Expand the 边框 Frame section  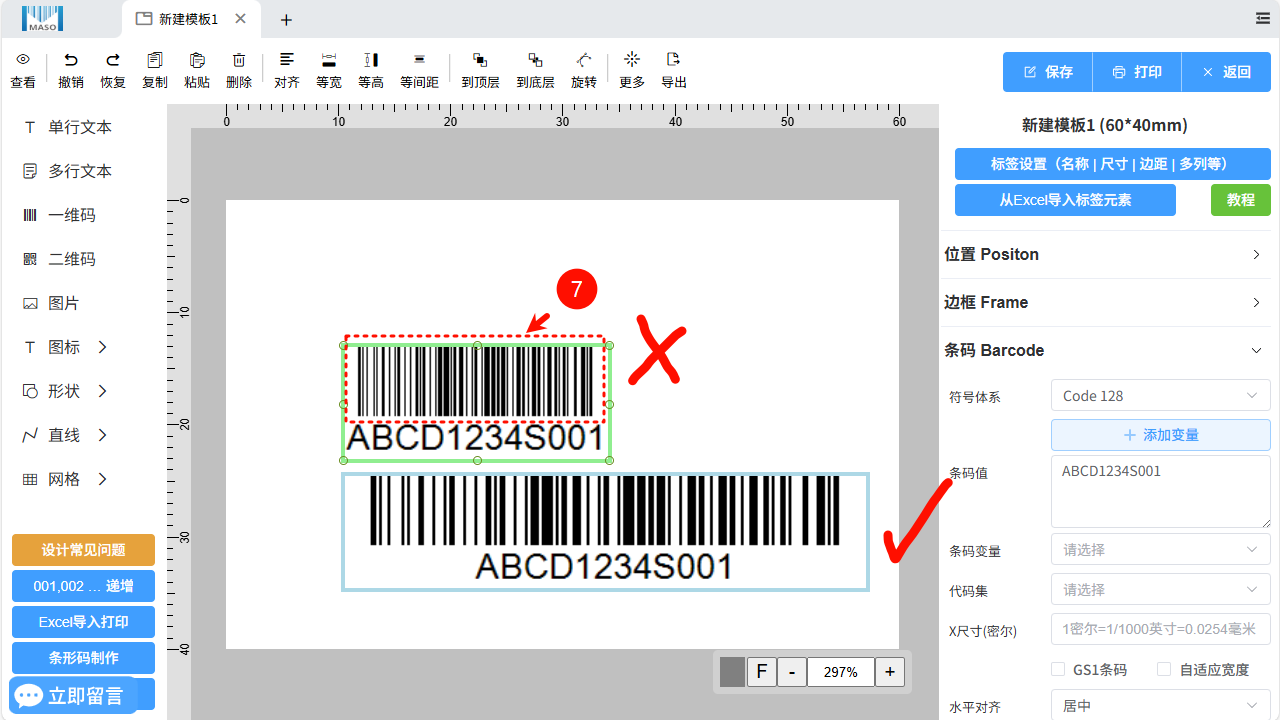[1105, 302]
